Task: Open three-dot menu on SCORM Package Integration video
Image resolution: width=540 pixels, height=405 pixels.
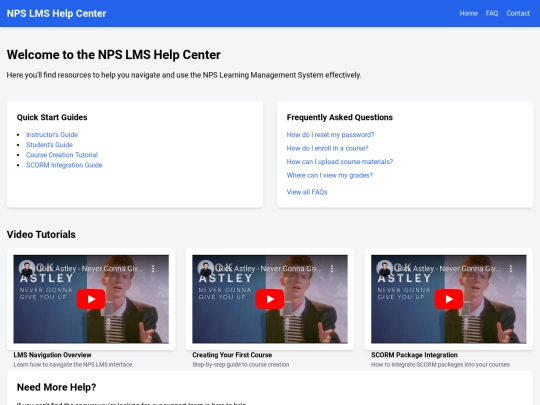Action: pyautogui.click(x=511, y=269)
